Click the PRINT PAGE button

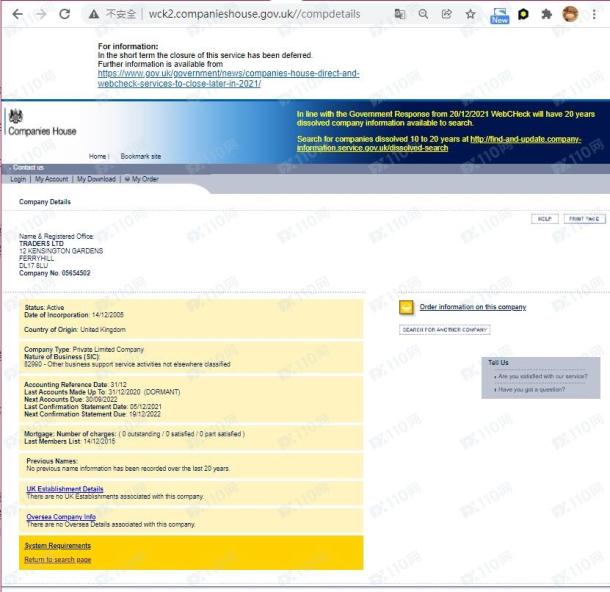584,219
